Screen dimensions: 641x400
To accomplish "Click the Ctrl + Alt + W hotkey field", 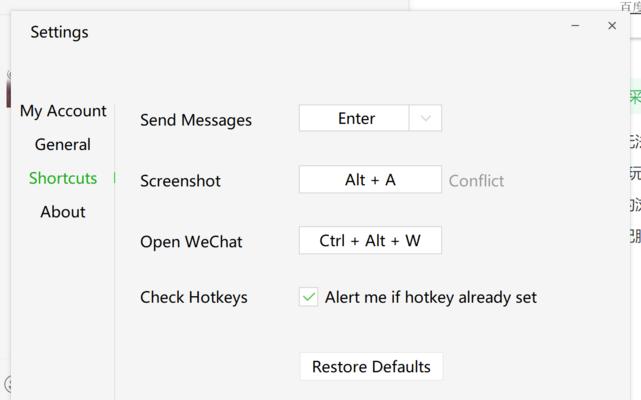I will (370, 240).
